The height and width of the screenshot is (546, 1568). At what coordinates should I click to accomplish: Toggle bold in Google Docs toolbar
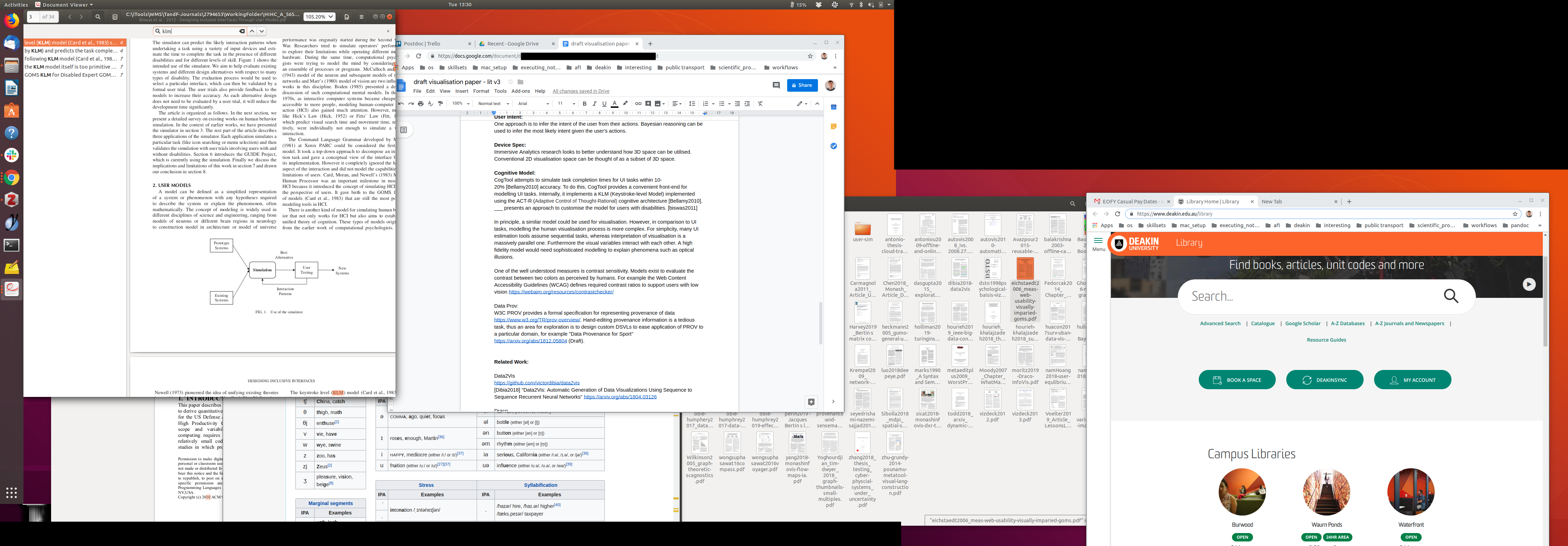(x=584, y=104)
